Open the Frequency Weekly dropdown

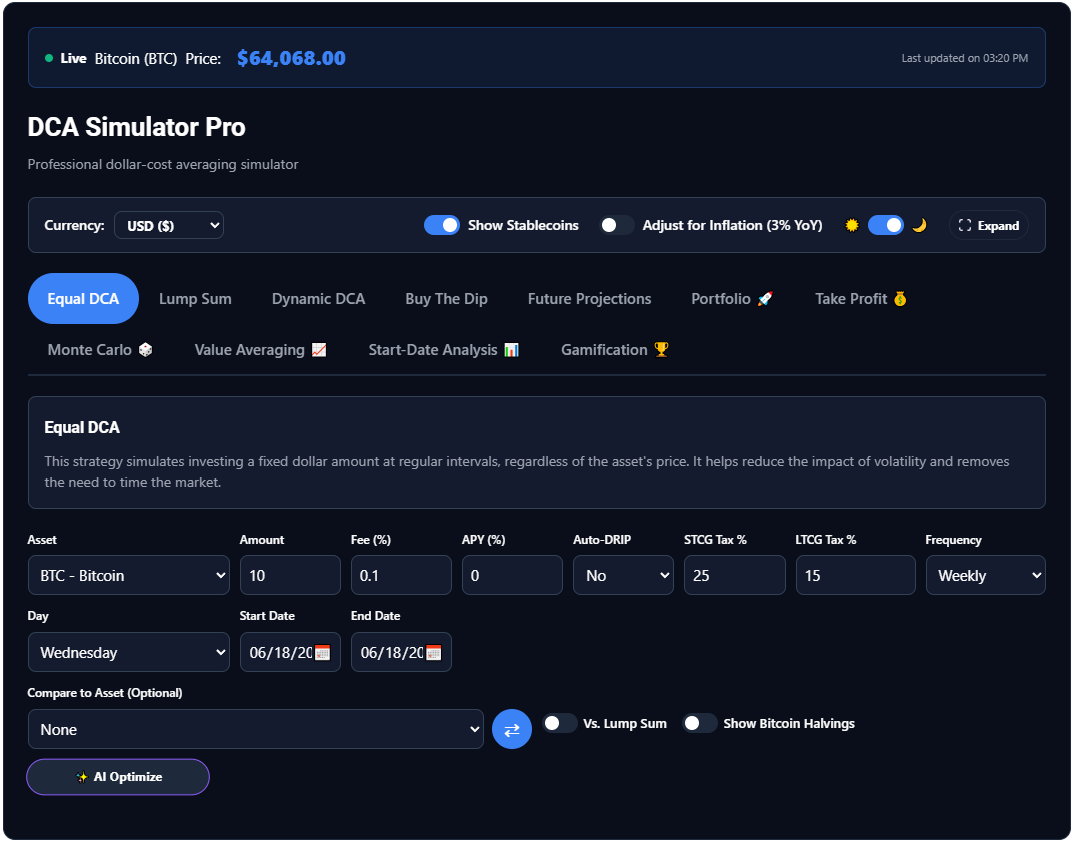[x=985, y=575]
